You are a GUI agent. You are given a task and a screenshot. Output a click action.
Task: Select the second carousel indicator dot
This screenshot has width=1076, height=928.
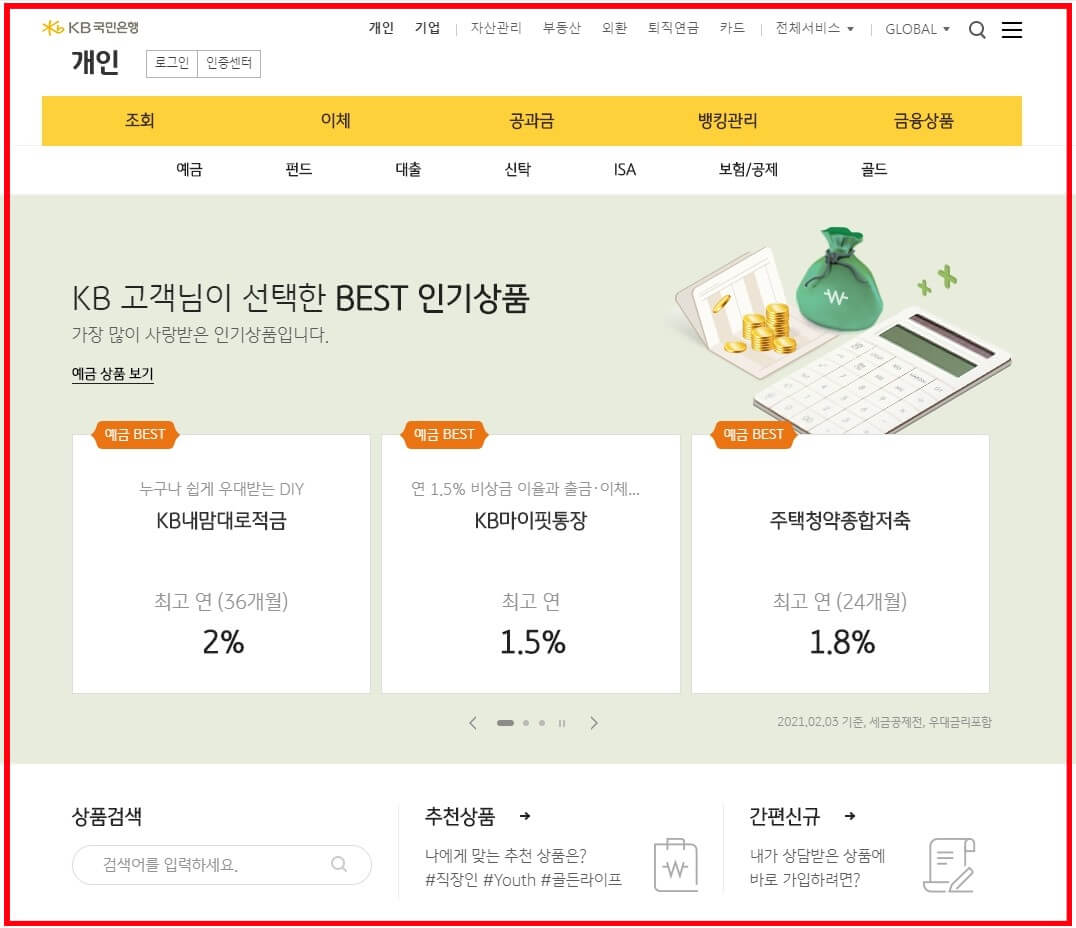pos(524,722)
